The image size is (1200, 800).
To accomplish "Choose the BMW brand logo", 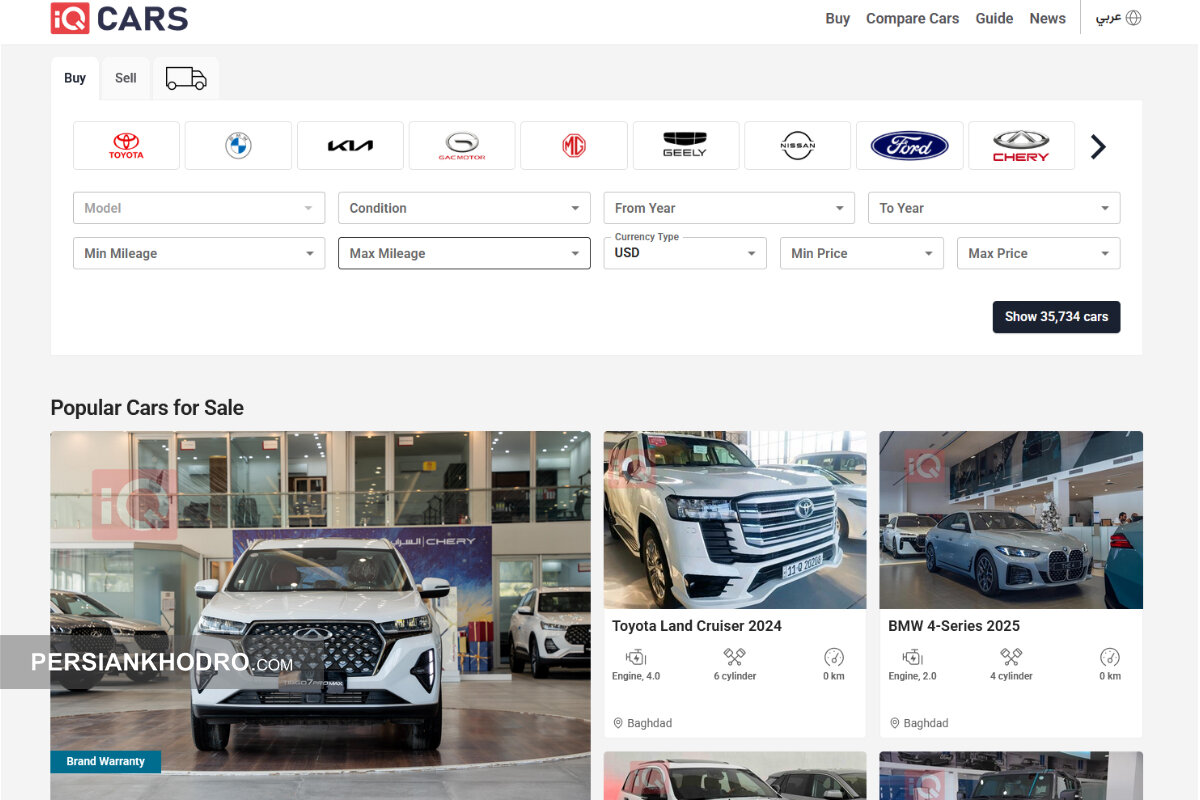I will click(238, 146).
